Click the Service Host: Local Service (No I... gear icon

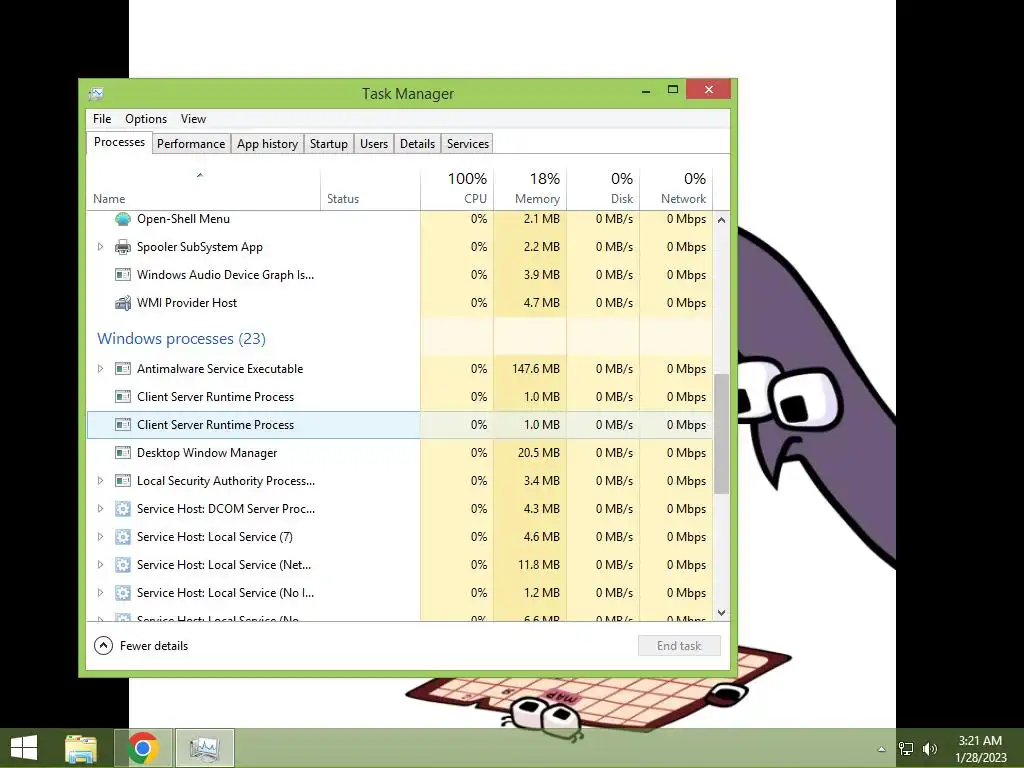(x=123, y=593)
